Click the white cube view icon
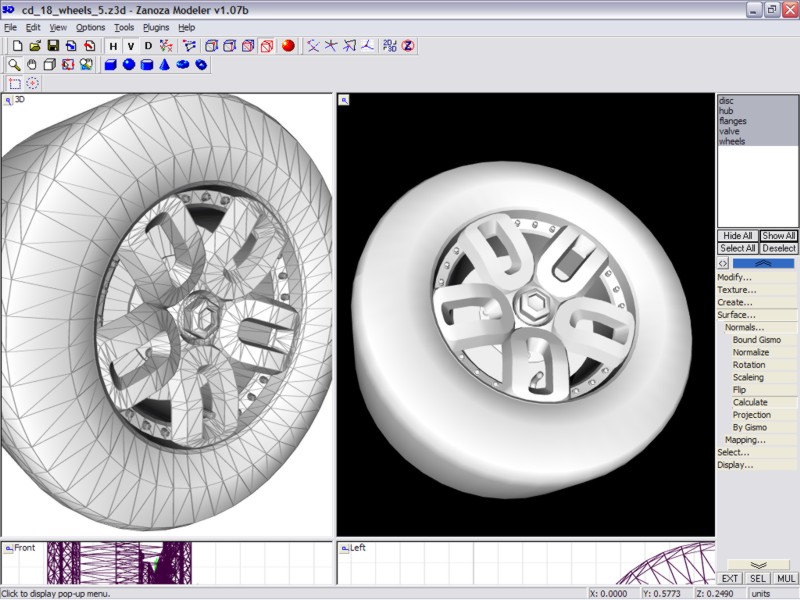The height and width of the screenshot is (600, 800). click(x=49, y=65)
